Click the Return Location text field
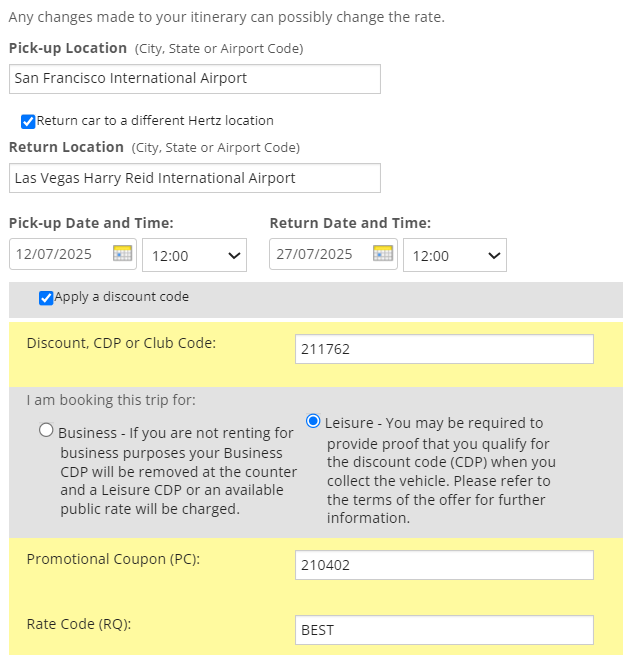Screen dimensions: 623x655 (195, 178)
